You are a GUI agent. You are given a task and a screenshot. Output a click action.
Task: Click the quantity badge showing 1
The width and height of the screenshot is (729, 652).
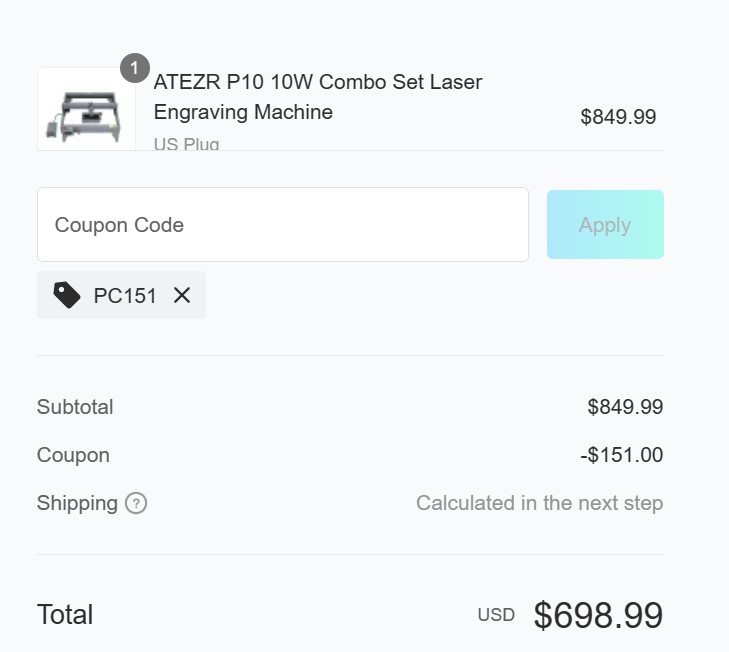tap(135, 69)
